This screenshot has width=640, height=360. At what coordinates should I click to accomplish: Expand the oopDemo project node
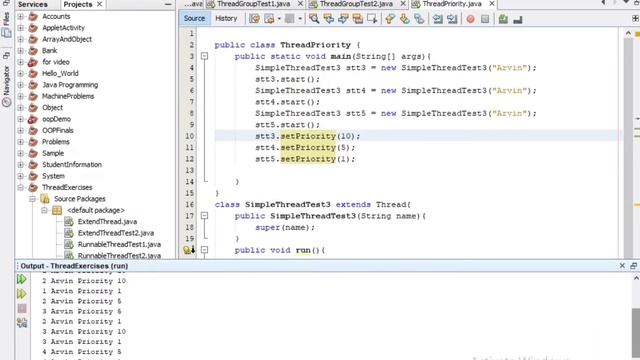[20, 119]
